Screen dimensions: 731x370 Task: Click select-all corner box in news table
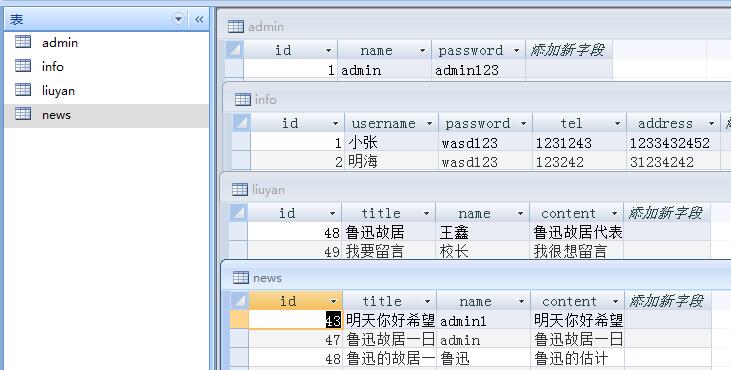(x=240, y=301)
